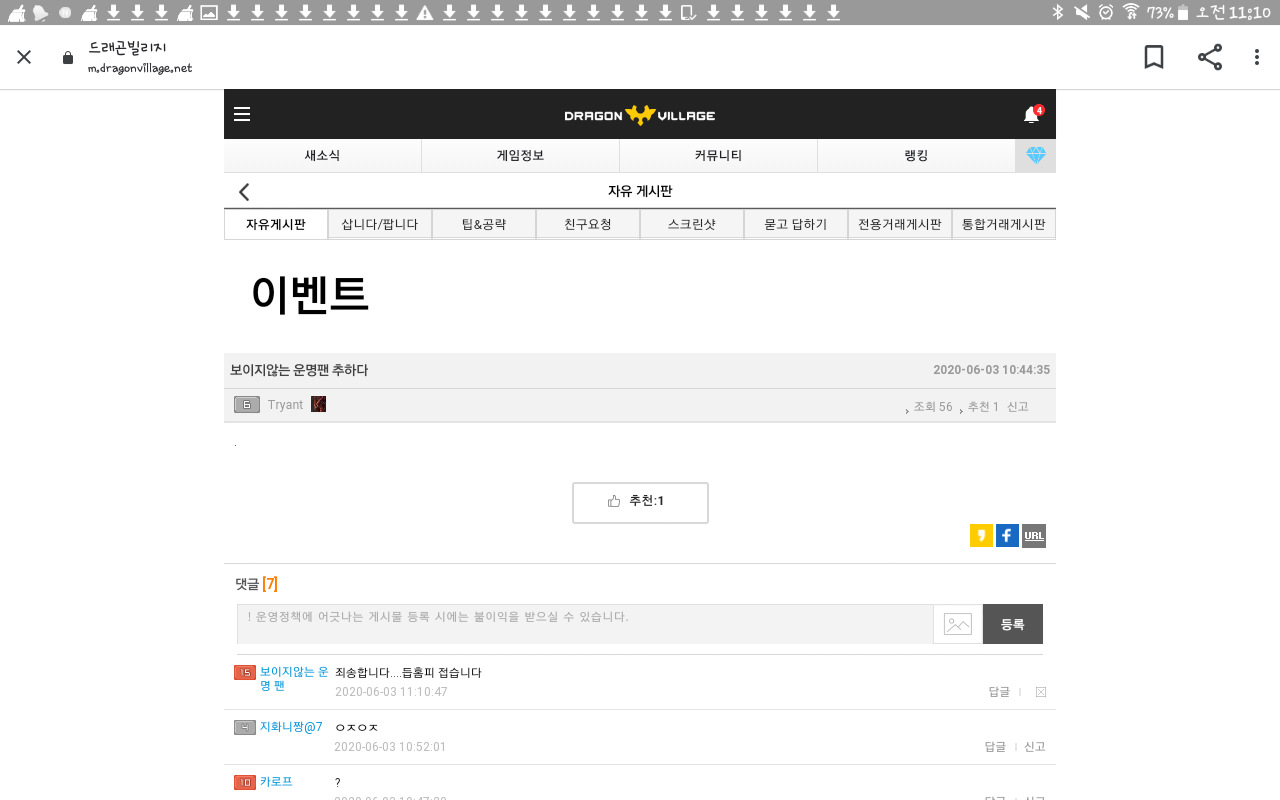Screen dimensions: 1280x800
Task: Click the blue diamond icon
Action: tap(1035, 155)
